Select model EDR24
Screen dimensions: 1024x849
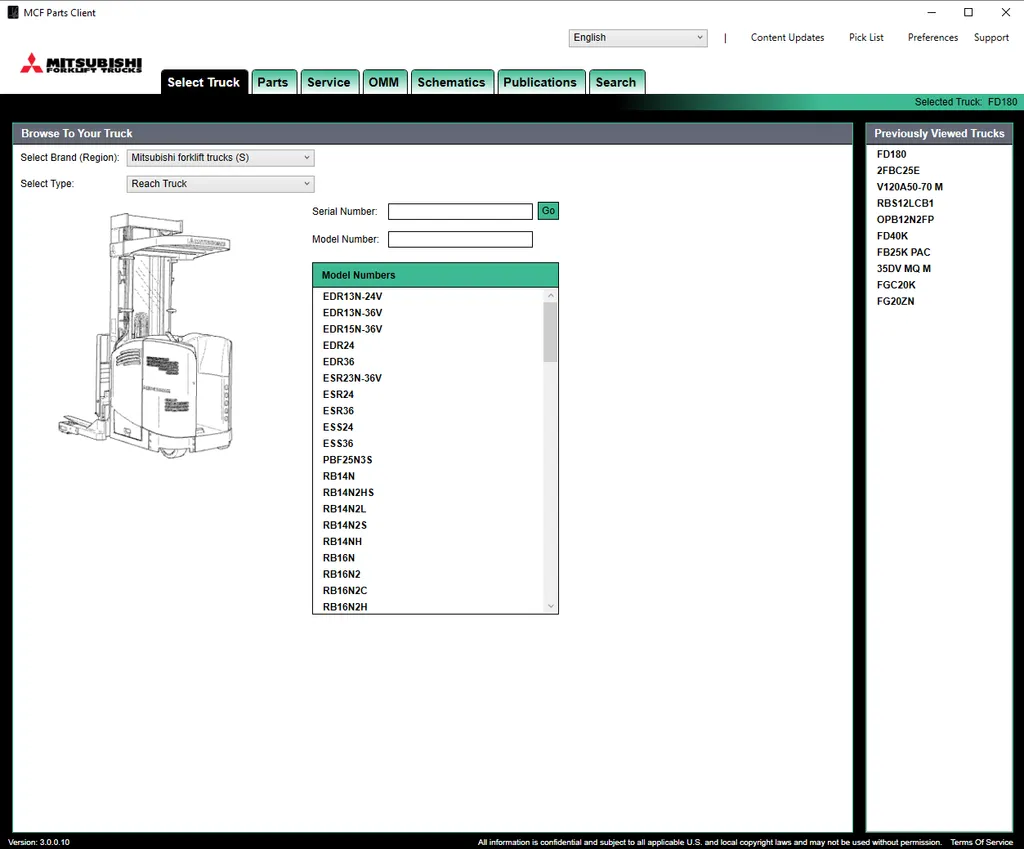point(338,345)
